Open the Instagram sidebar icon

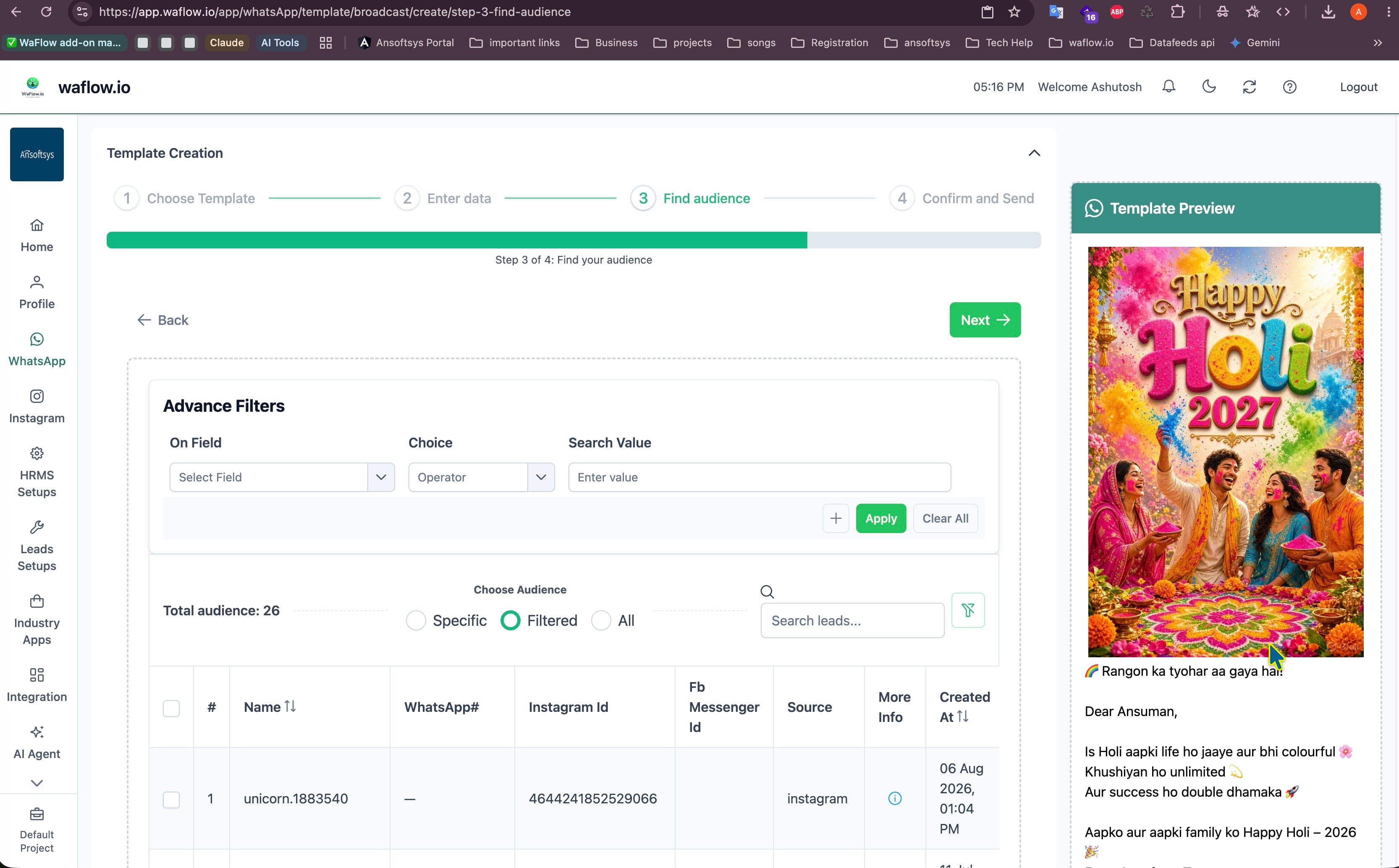(37, 396)
